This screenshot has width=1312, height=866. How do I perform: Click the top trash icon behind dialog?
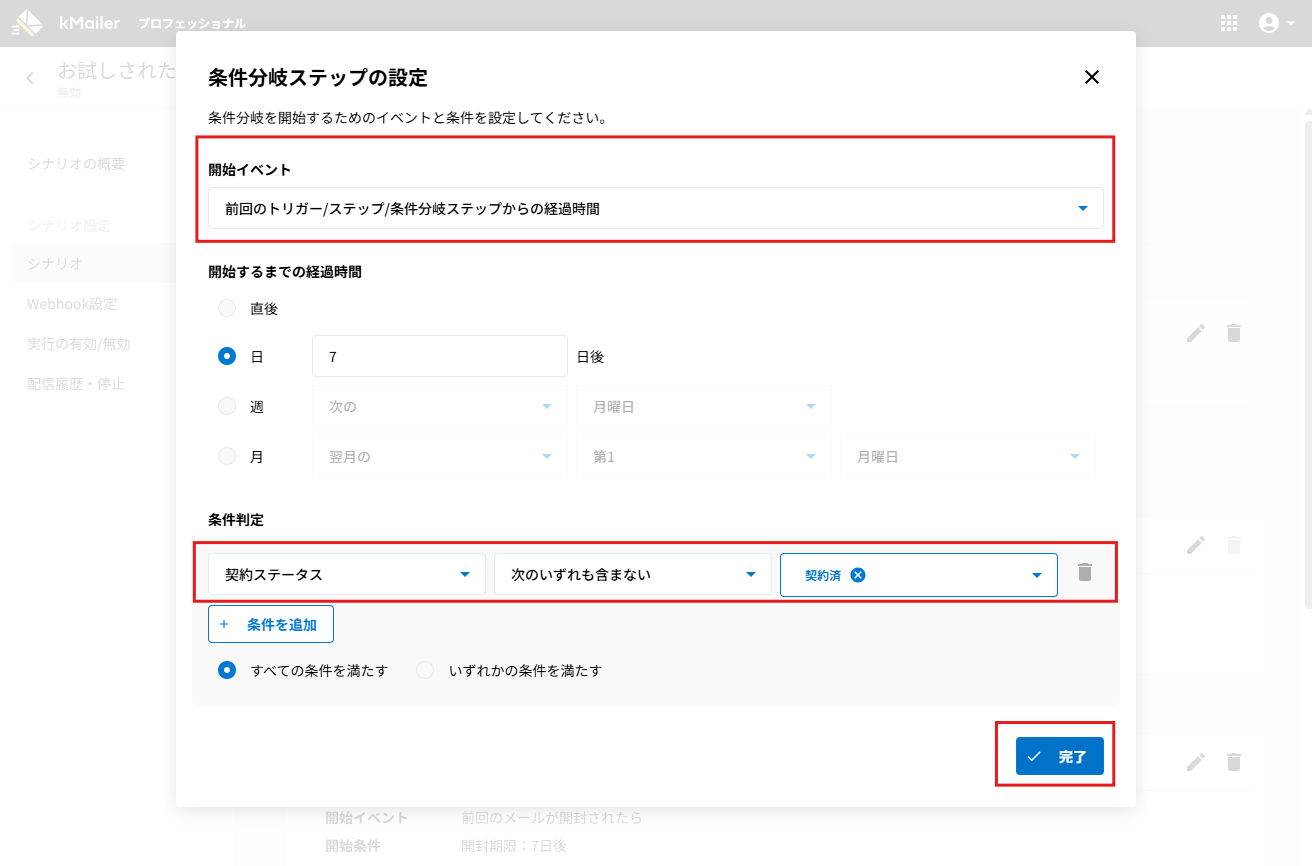pyautogui.click(x=1234, y=333)
